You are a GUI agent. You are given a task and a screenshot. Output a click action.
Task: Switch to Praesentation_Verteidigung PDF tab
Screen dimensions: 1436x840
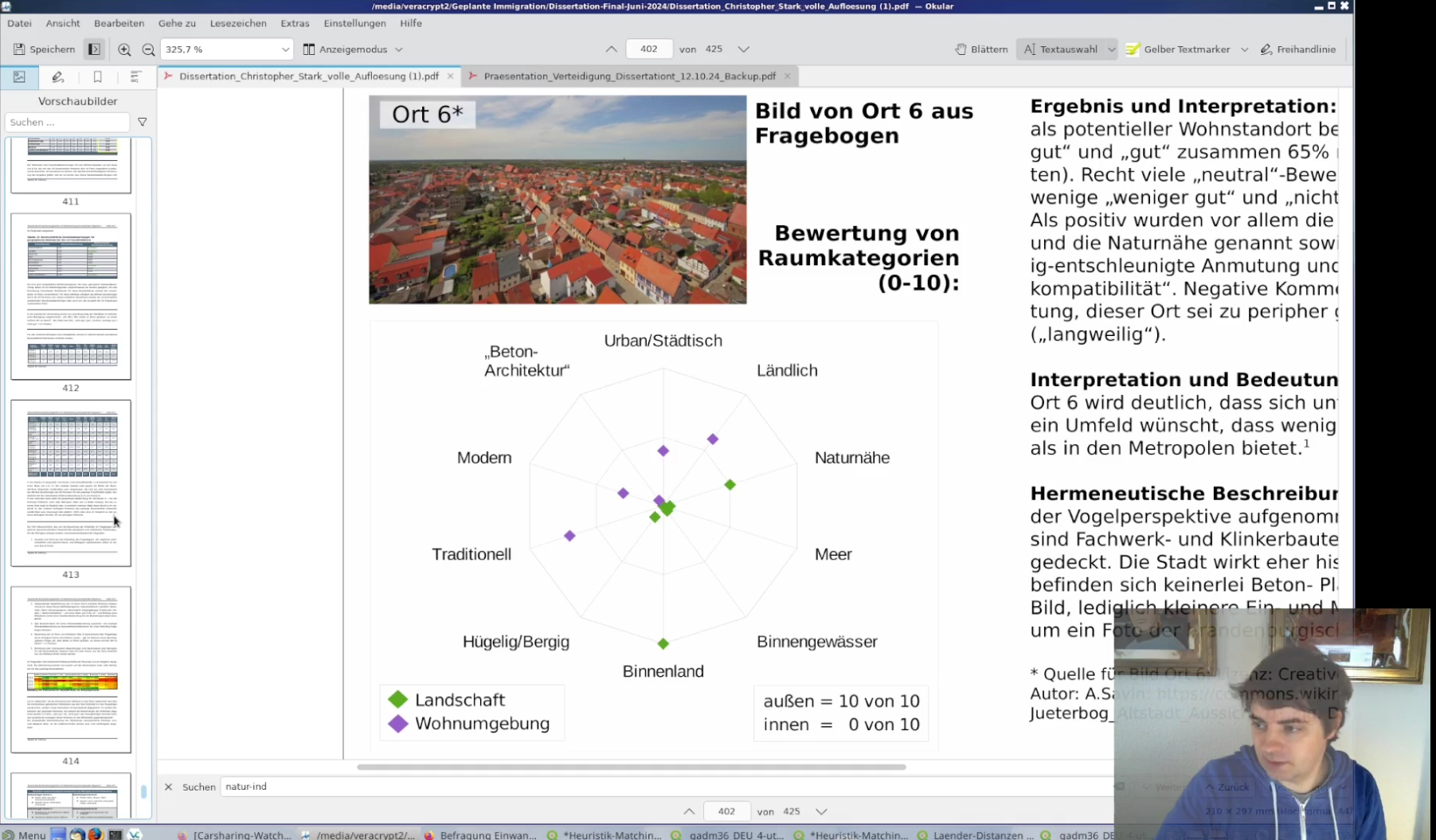[628, 76]
